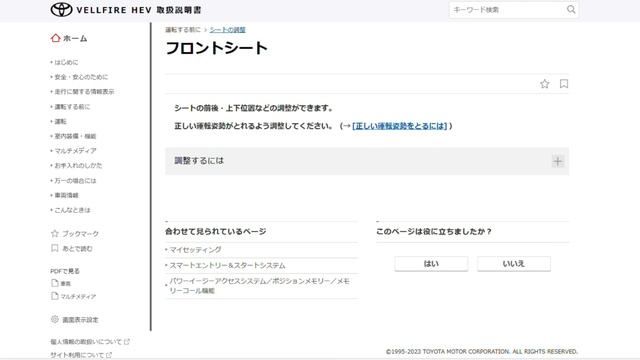This screenshot has height=360, width=640.
Task: Open the 個人情報の取扱いについて link
Action: pos(86,342)
